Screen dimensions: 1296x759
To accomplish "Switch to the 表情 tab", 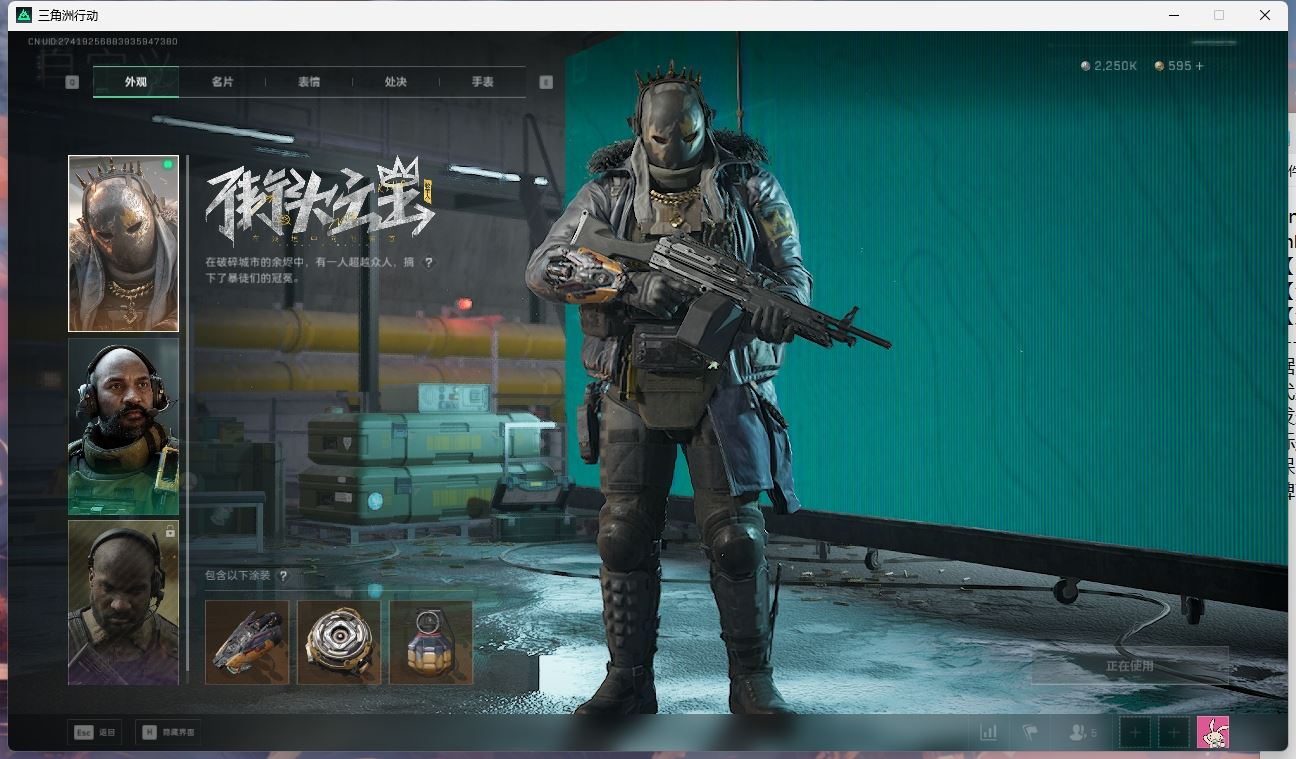I will [309, 82].
